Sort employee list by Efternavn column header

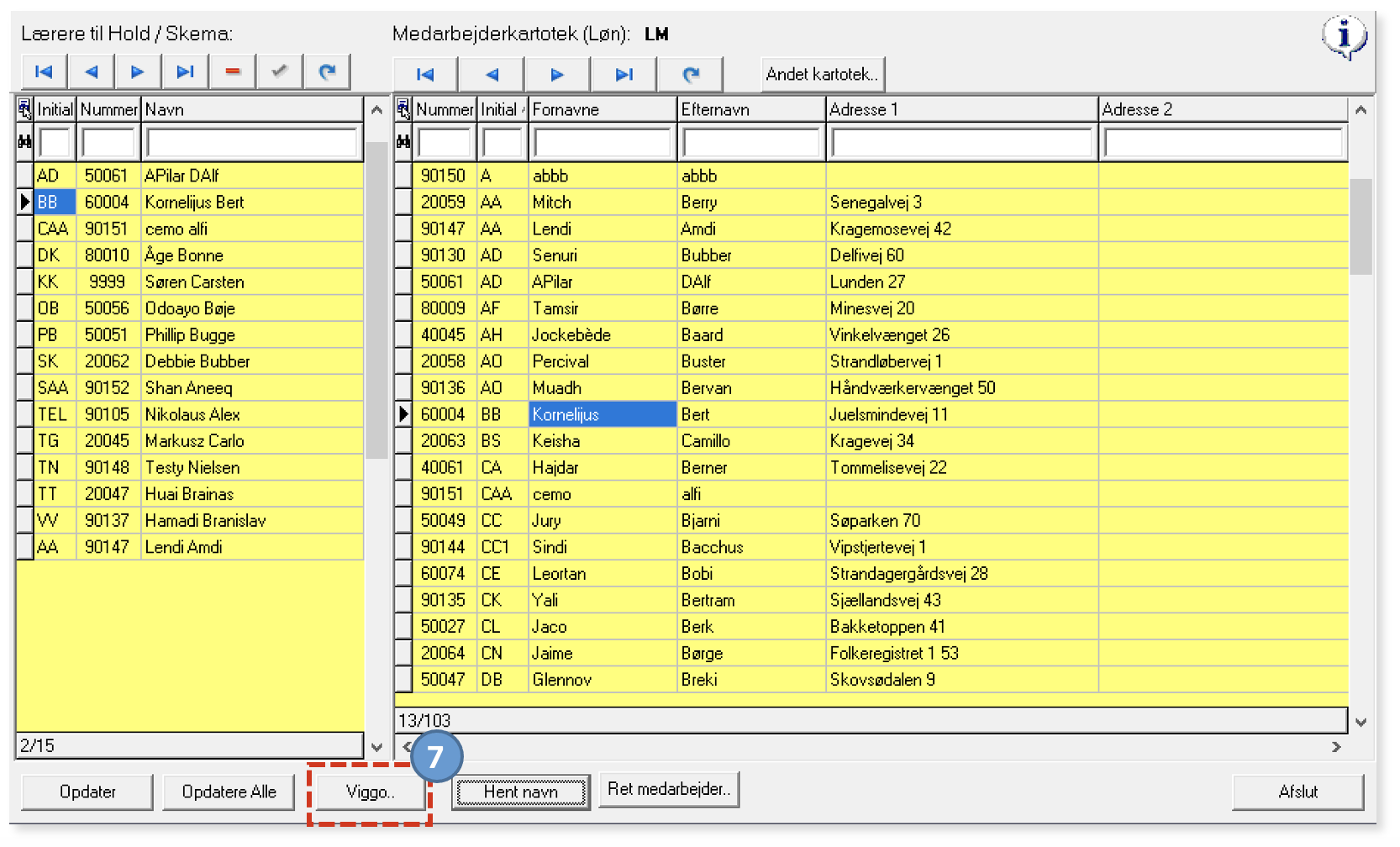coord(751,109)
